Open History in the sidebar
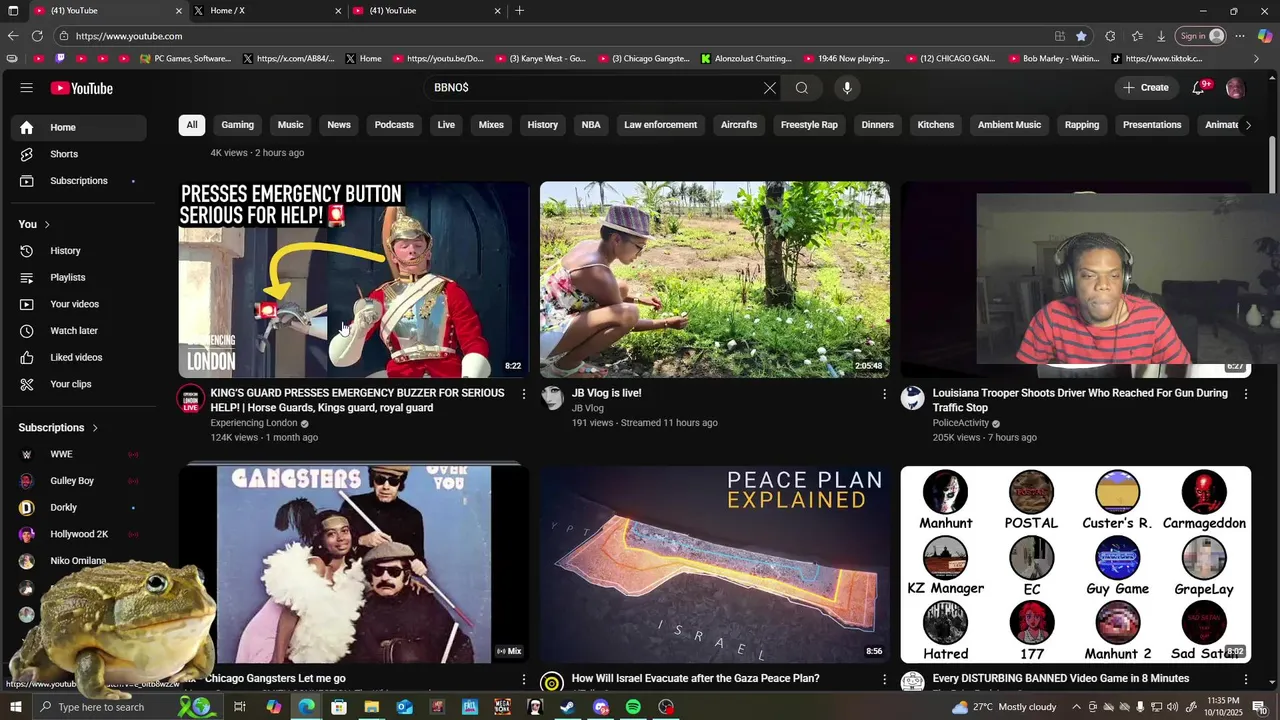 click(78, 251)
